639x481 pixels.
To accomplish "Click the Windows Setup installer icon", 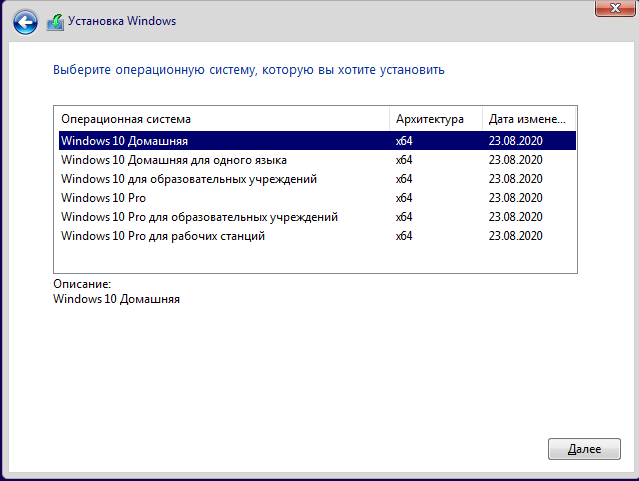I will pos(55,22).
